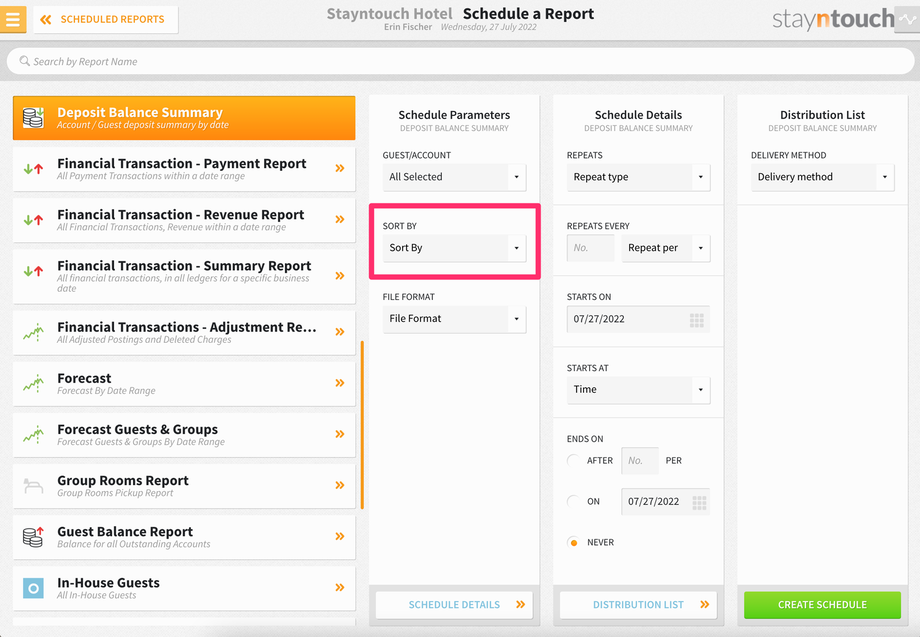The image size is (920, 637).
Task: Click the Forecast Guests & Groups chart icon
Action: (33, 435)
